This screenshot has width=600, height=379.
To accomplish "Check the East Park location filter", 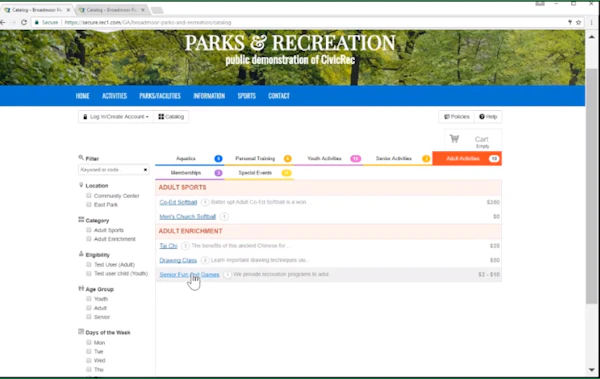I will (89, 205).
